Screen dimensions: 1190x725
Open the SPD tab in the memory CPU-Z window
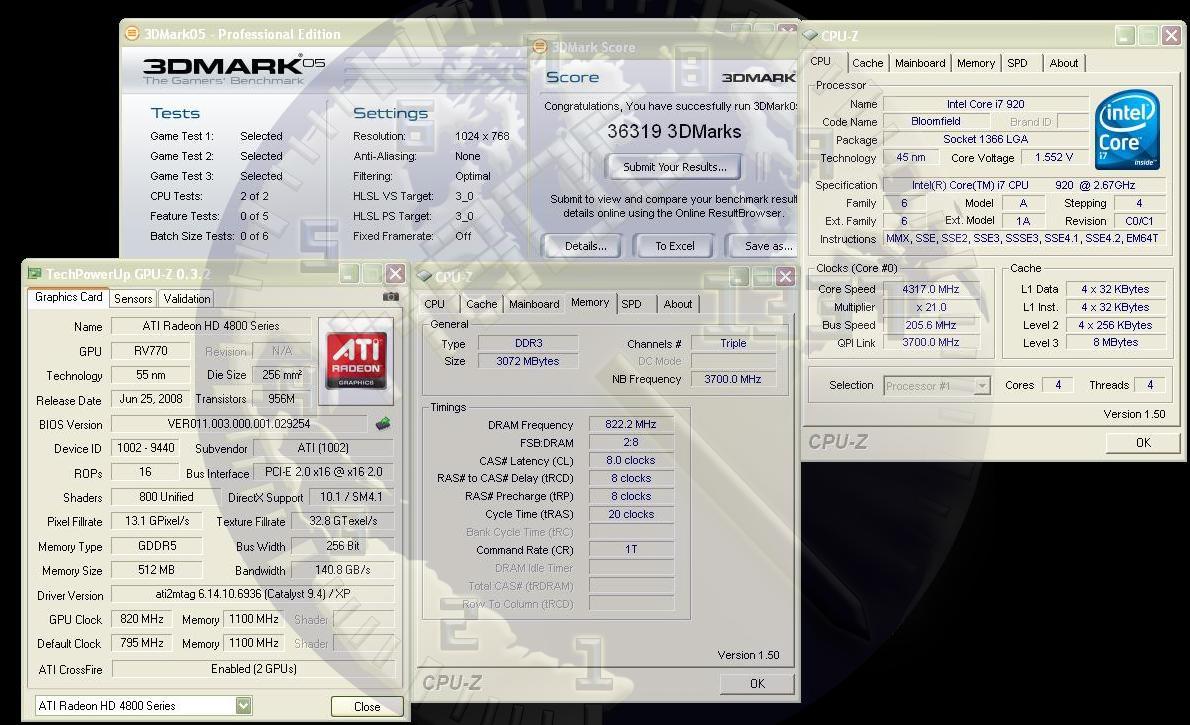[631, 304]
